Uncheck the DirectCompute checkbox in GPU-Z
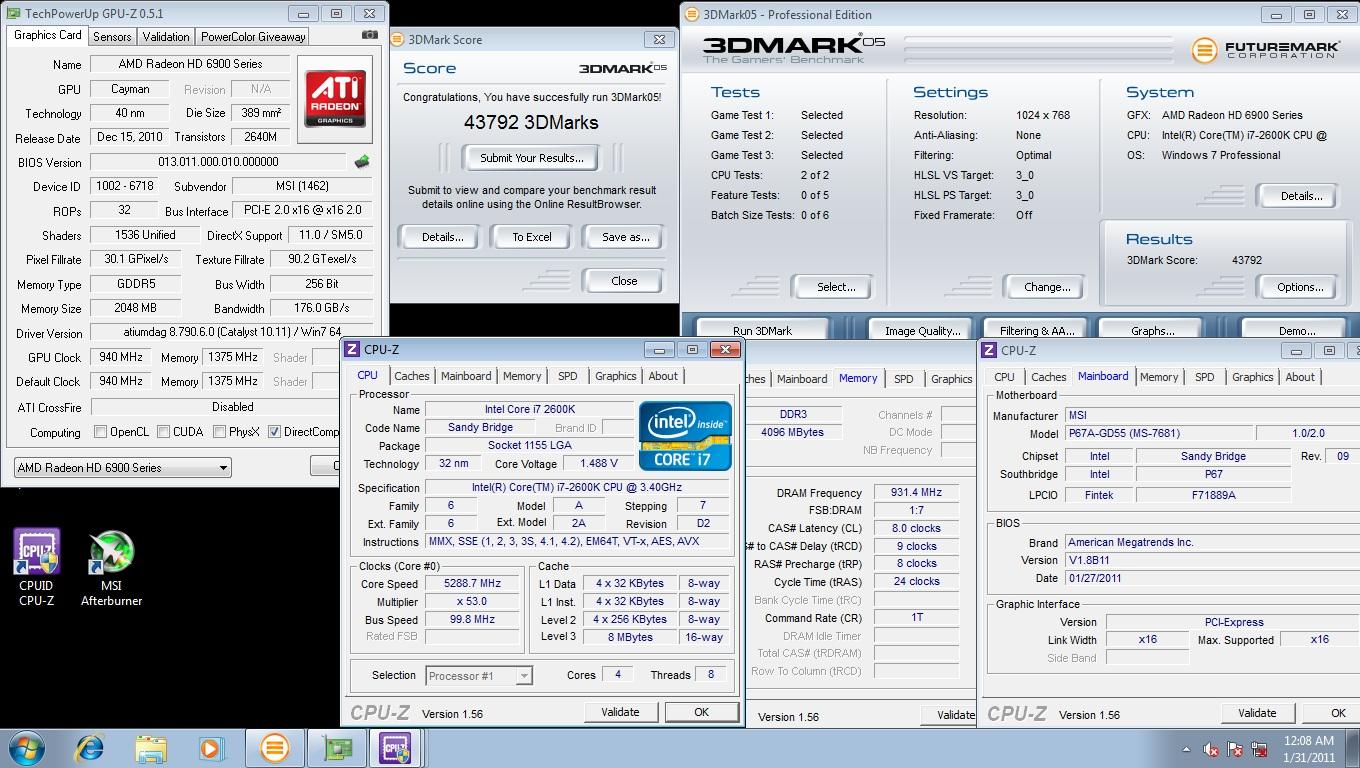Viewport: 1360px width, 768px height. [274, 432]
